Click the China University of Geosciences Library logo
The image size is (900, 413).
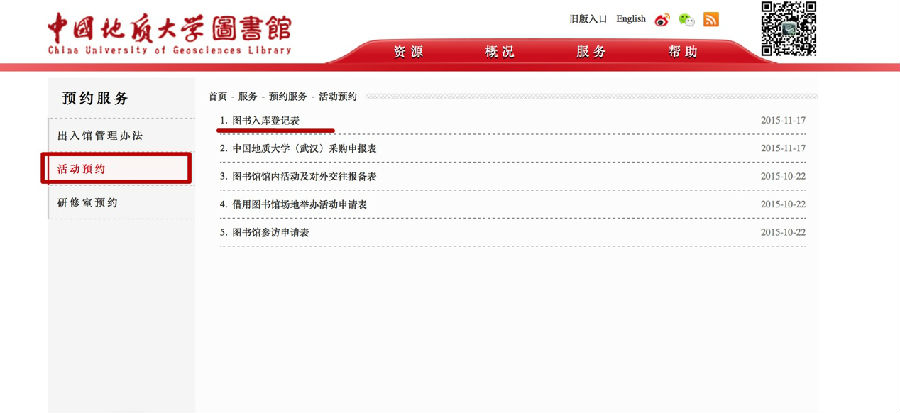[170, 34]
